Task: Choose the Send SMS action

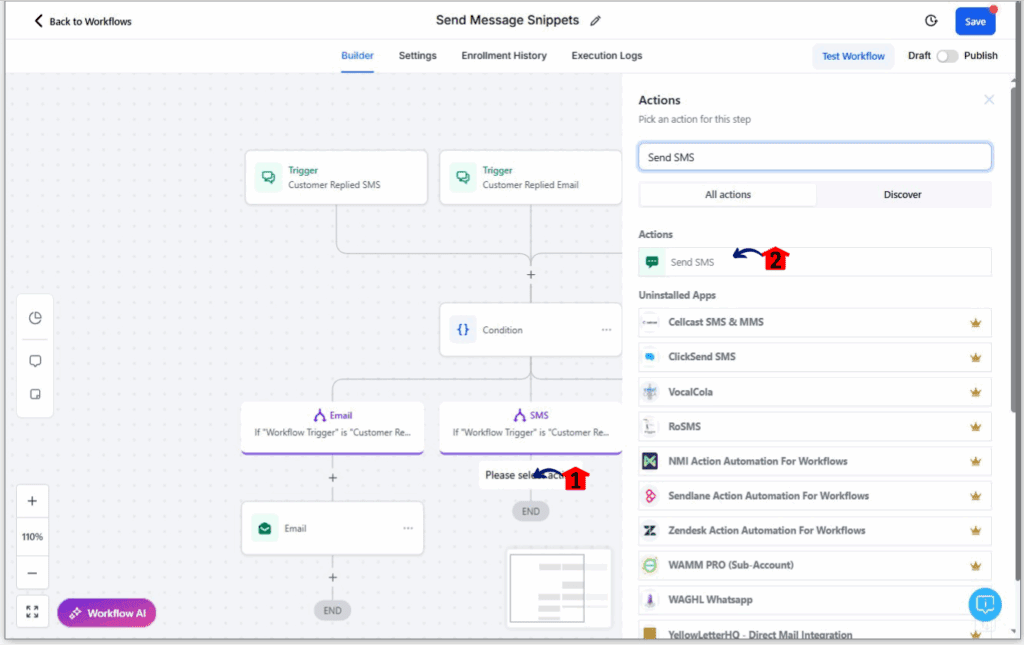Action: coord(814,262)
